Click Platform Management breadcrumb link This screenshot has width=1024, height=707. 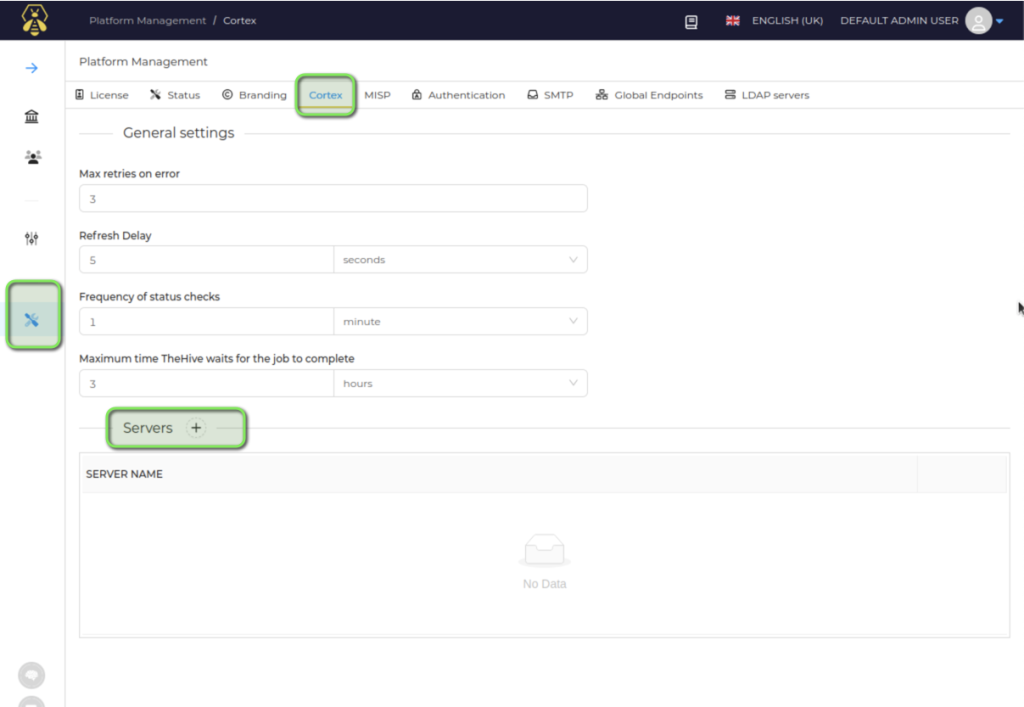tap(148, 20)
